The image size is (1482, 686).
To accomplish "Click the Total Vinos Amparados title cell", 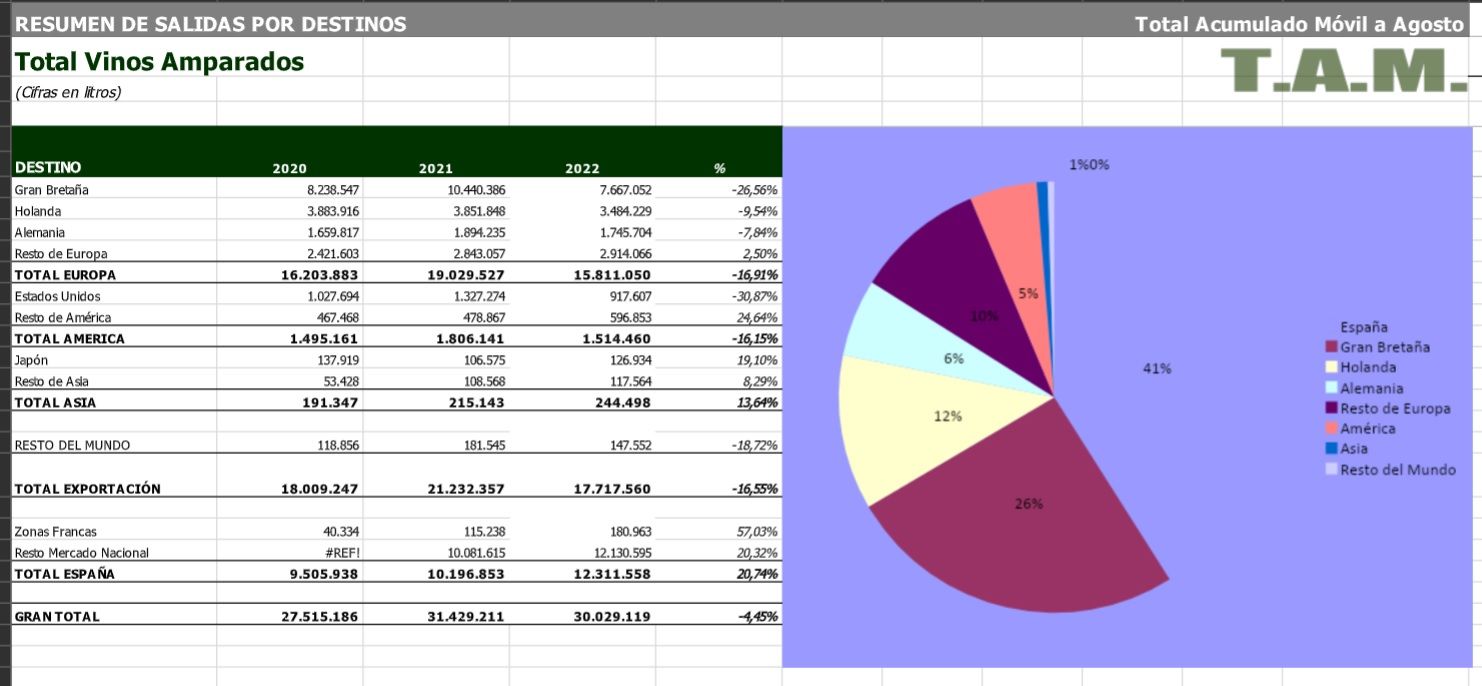I will pos(159,62).
